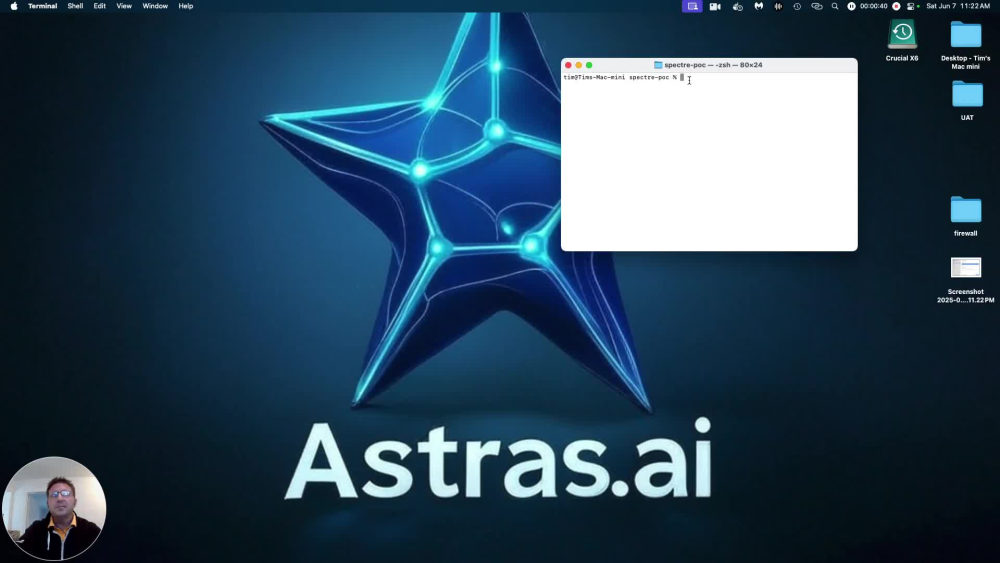
Task: Select the Crucial X6 drive icon
Action: pos(902,34)
